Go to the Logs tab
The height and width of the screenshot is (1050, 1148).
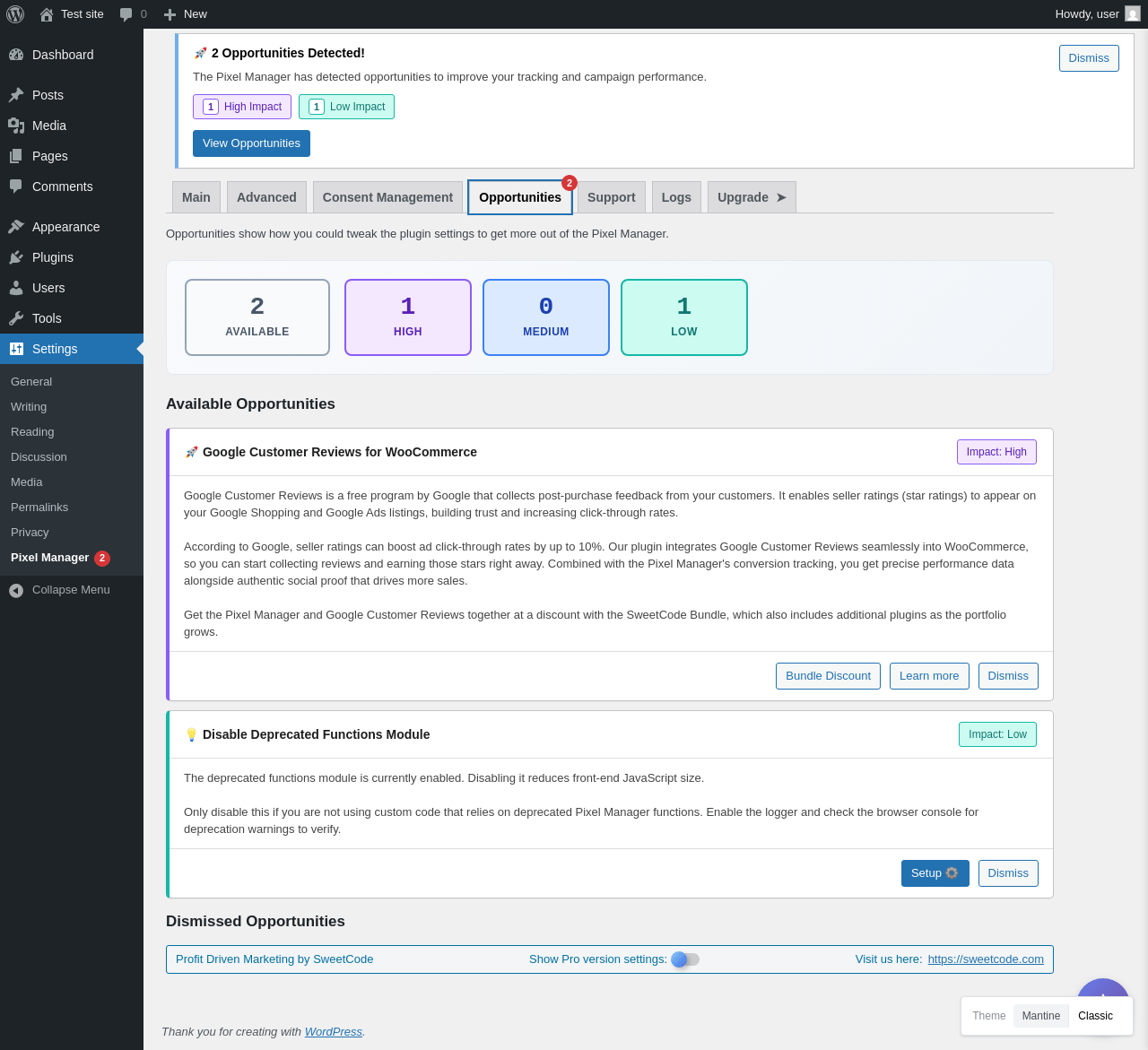(676, 197)
